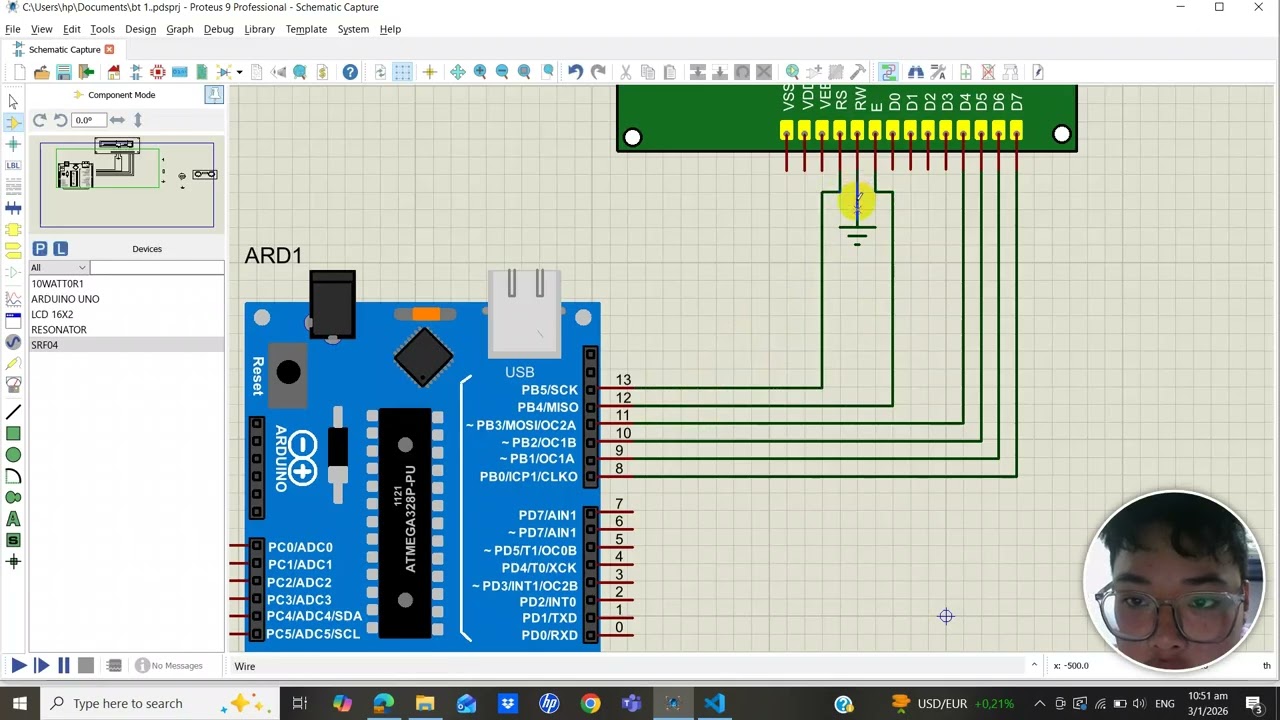The width and height of the screenshot is (1280, 720).
Task: Open search and tag with binoculars icon
Action: tap(915, 72)
